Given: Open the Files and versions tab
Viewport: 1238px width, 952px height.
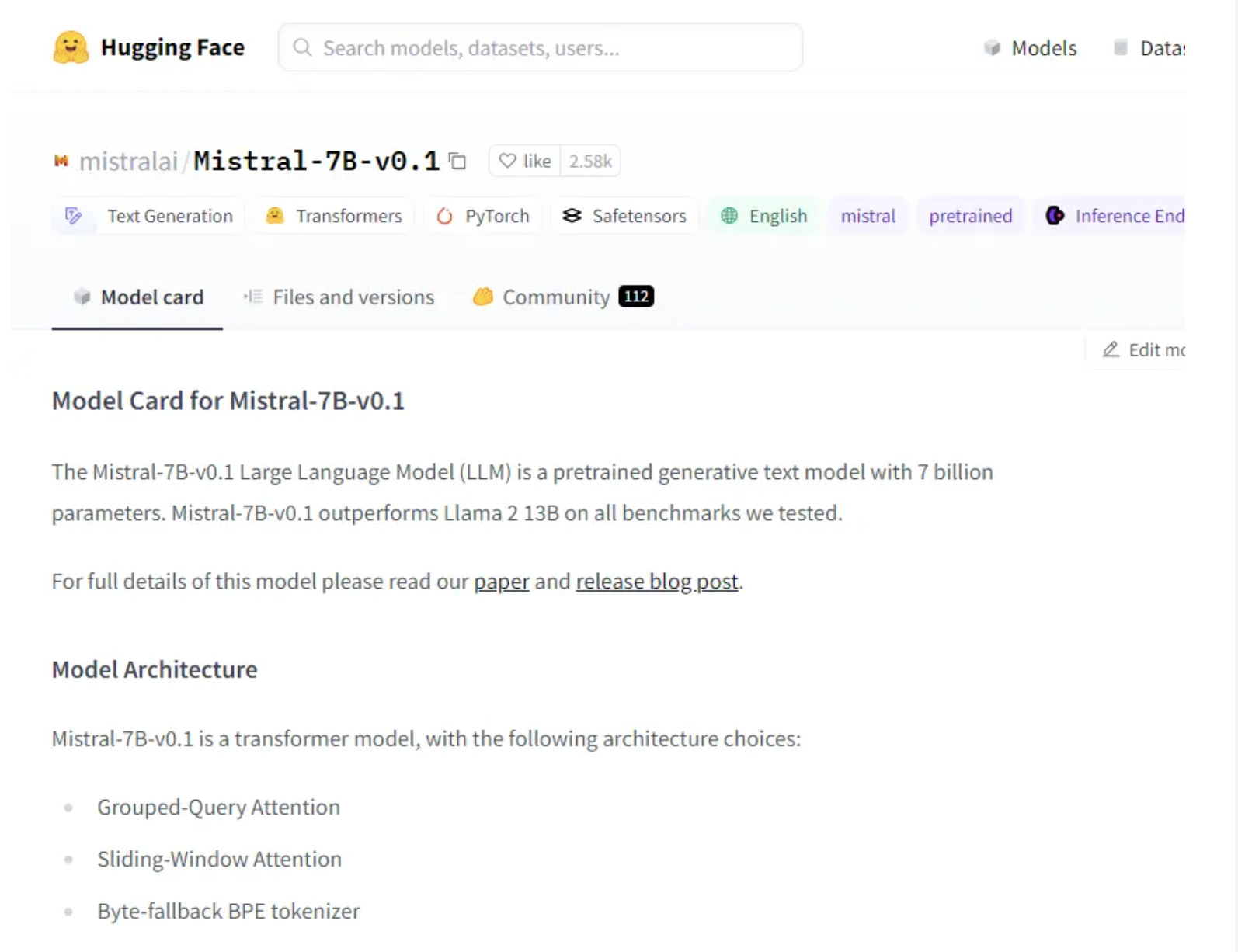Looking at the screenshot, I should (339, 297).
